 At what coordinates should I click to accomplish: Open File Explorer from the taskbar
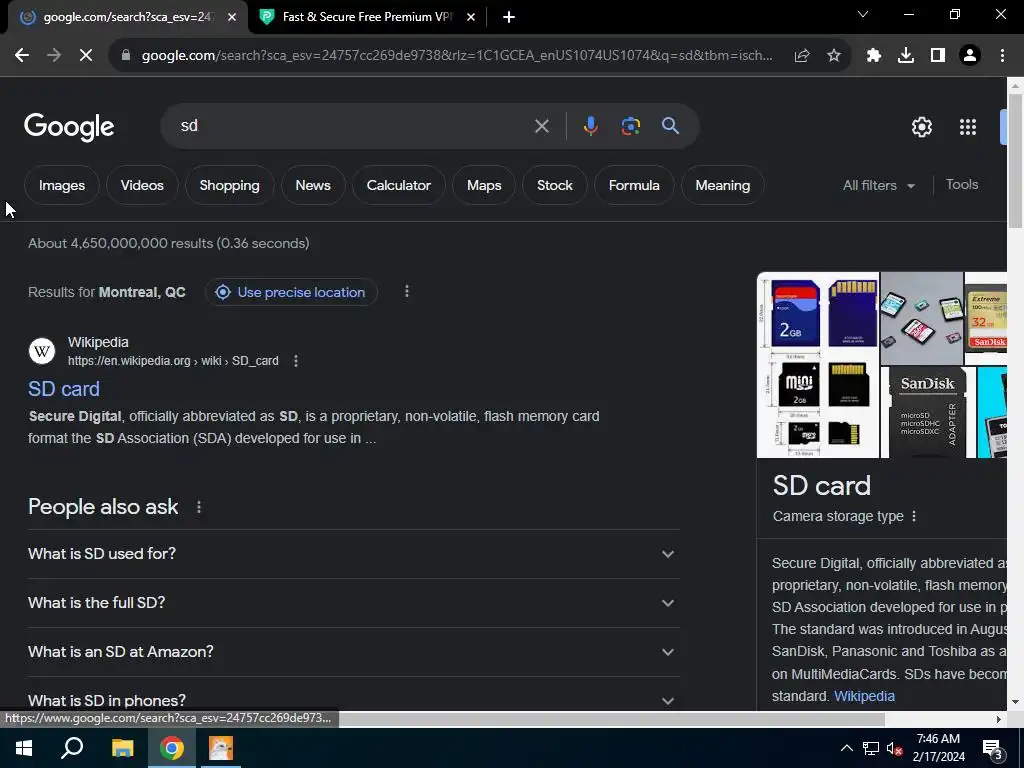pyautogui.click(x=122, y=748)
